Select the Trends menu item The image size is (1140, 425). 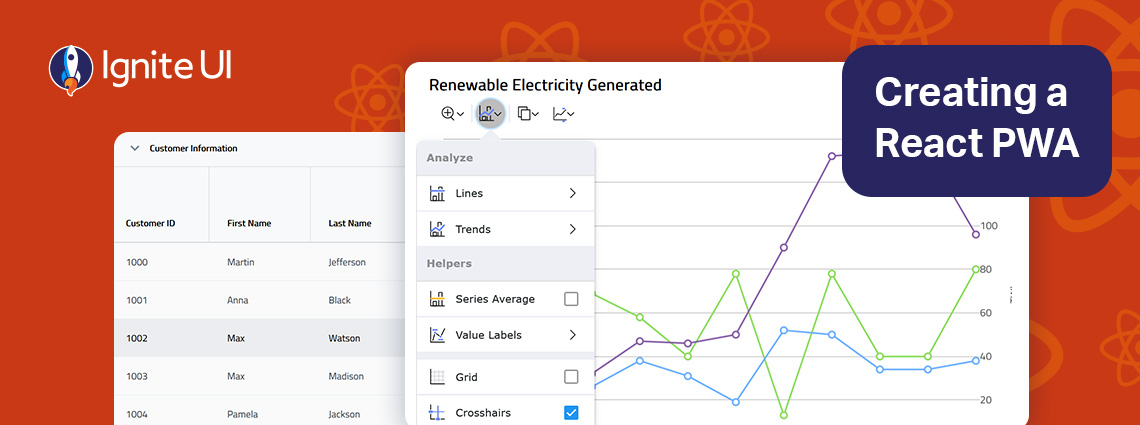coord(505,229)
